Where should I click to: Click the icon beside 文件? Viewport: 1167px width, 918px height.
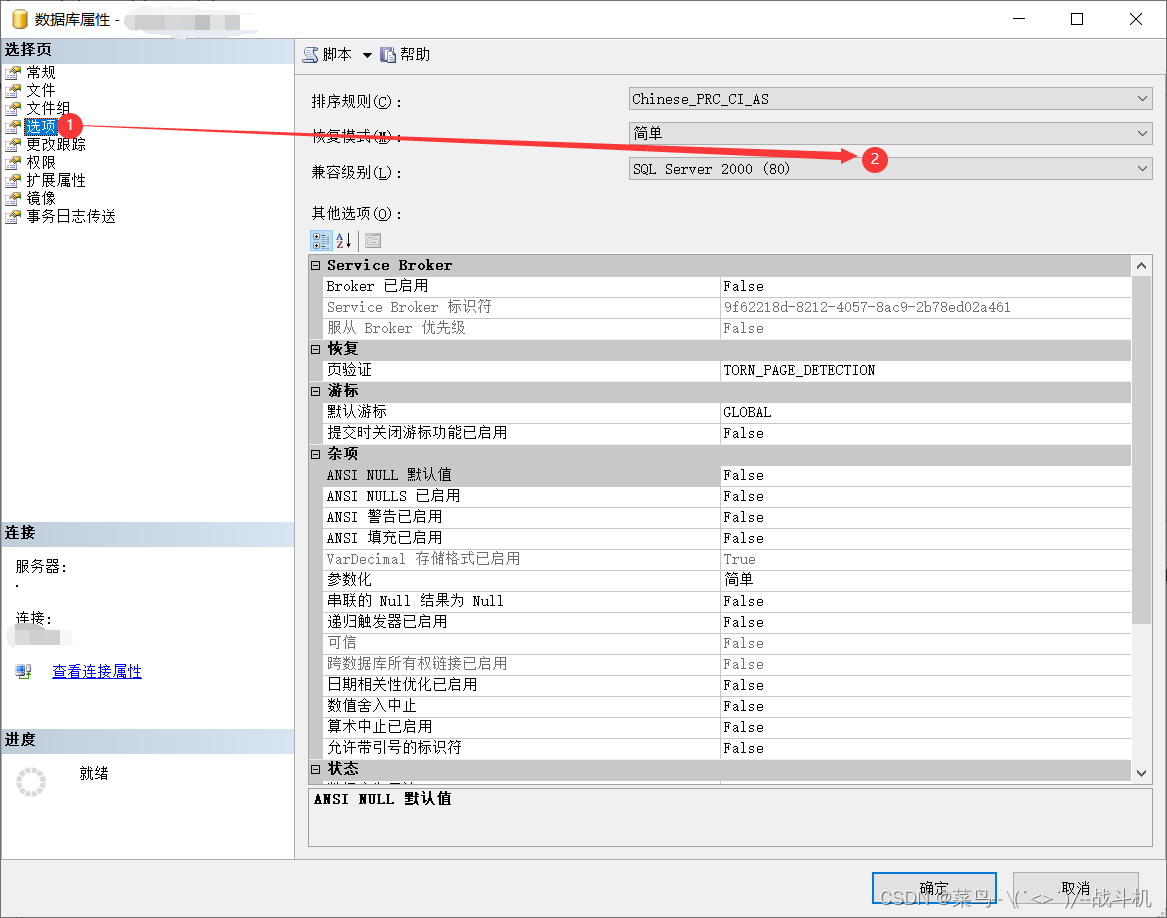point(13,91)
